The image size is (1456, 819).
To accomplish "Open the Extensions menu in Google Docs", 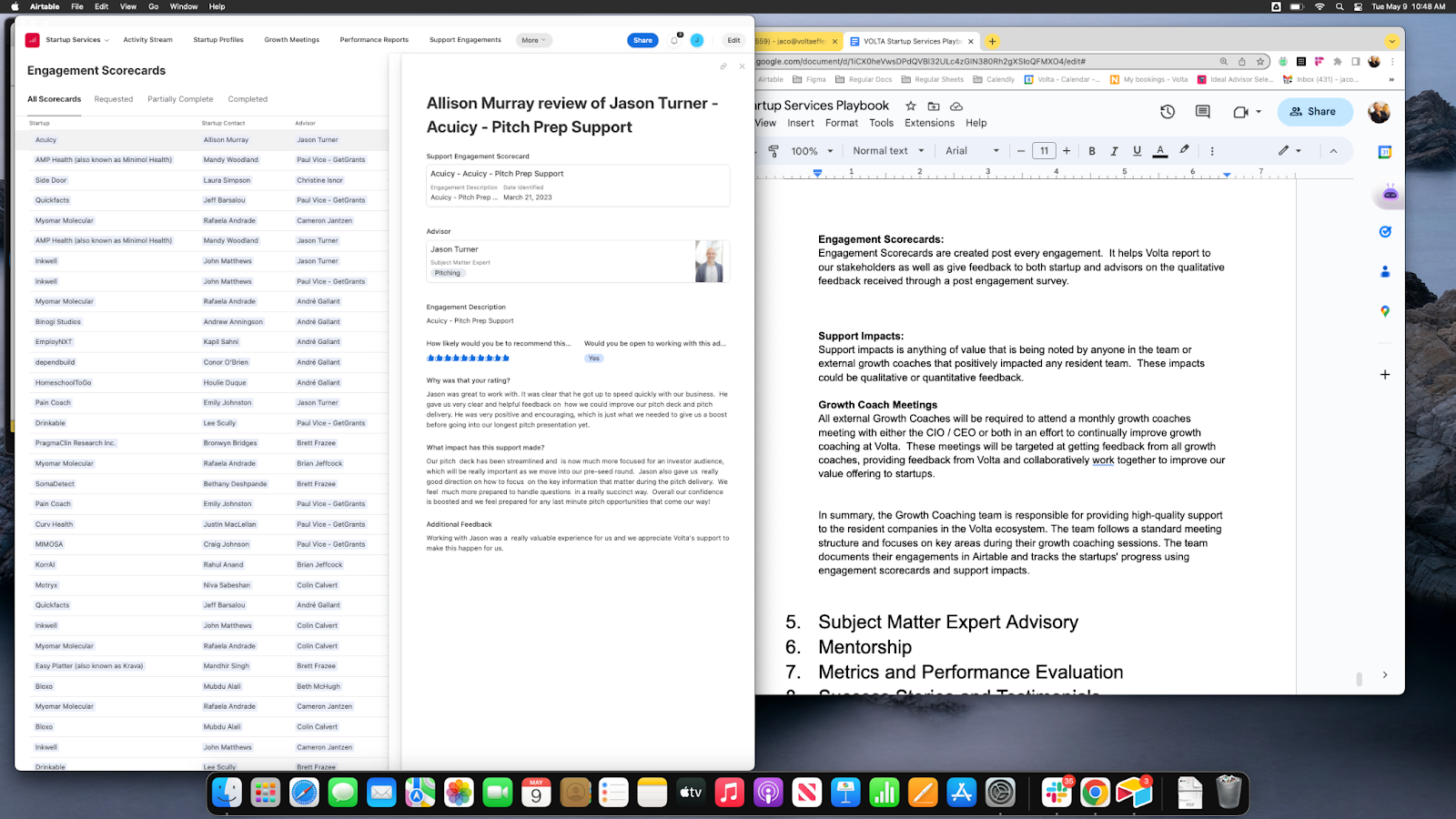I will click(929, 123).
